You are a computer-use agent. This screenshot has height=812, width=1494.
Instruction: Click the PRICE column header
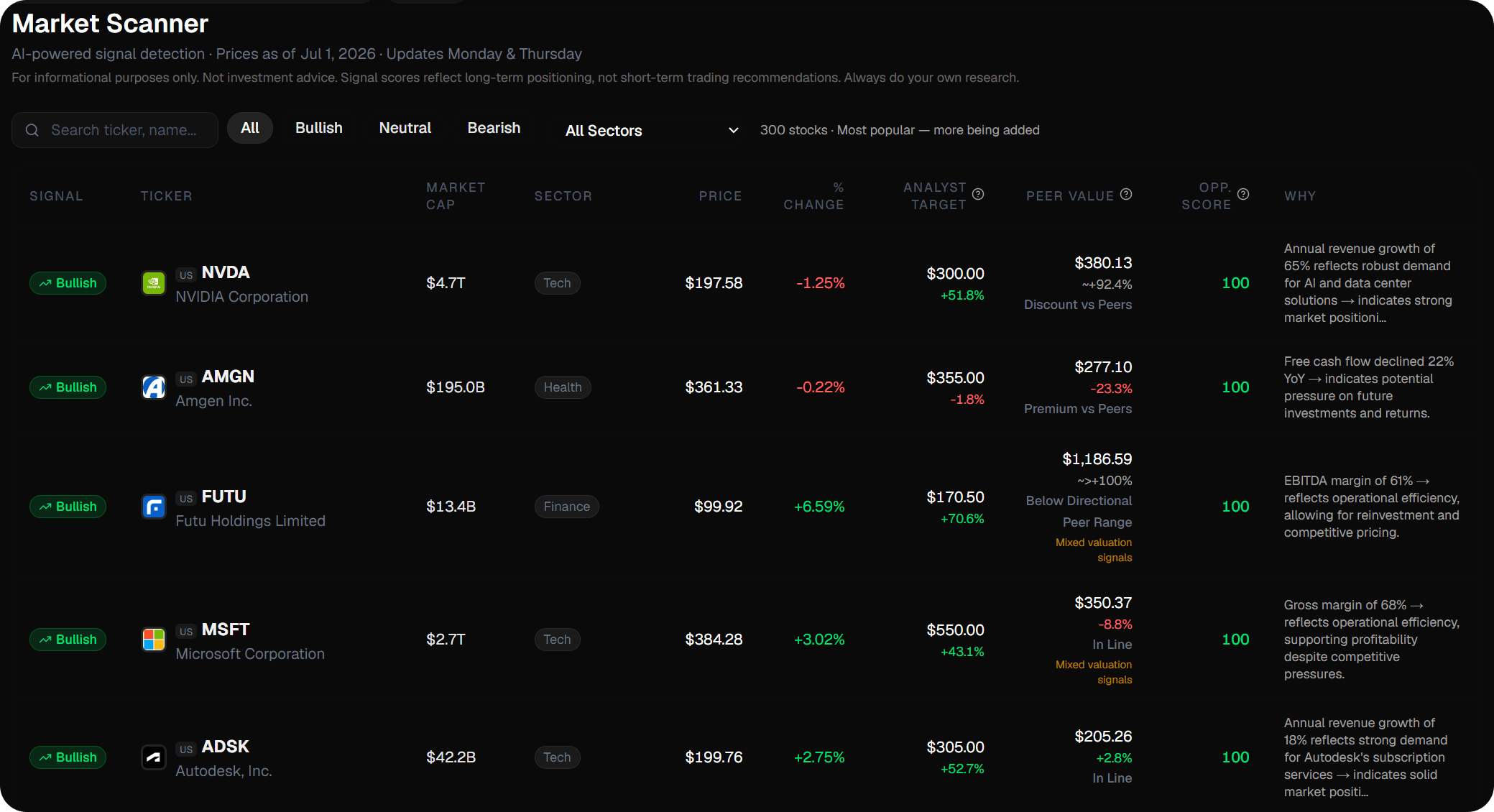pyautogui.click(x=720, y=196)
